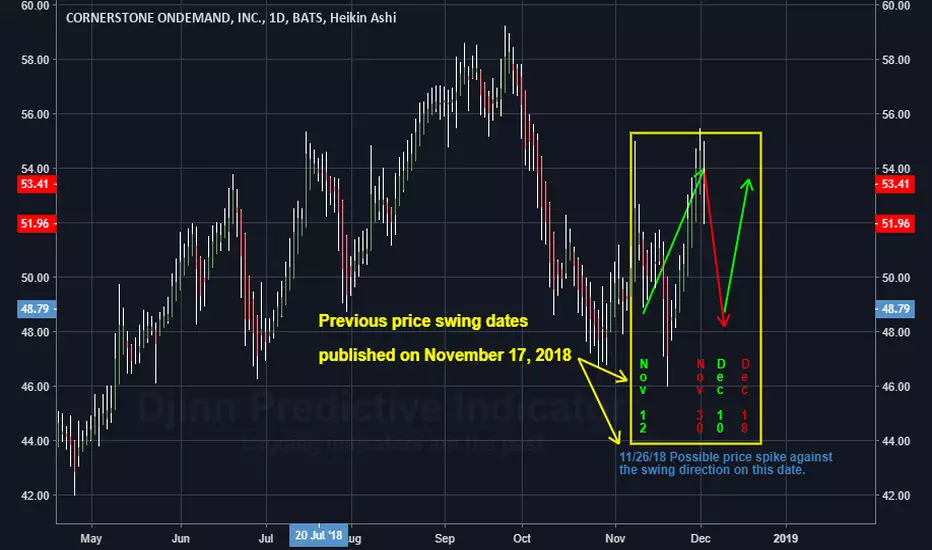Click the 'Jul' label on the time axis
The width and height of the screenshot is (932, 550).
(x=266, y=538)
